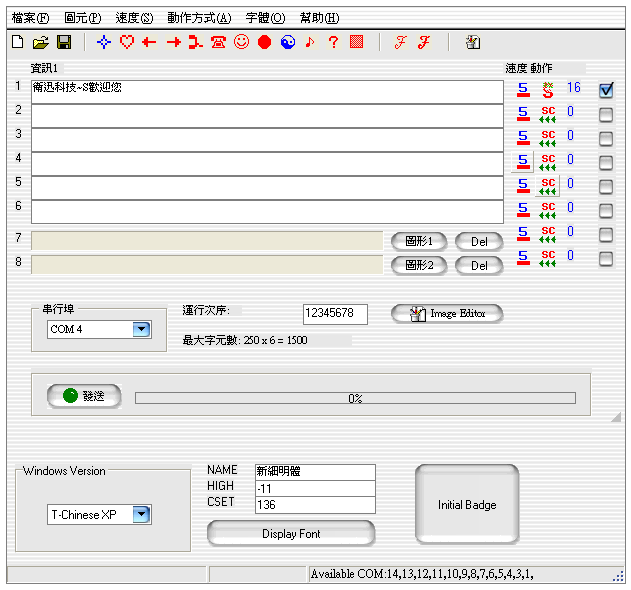
Task: Open the 圖元(P) menu
Action: click(82, 18)
